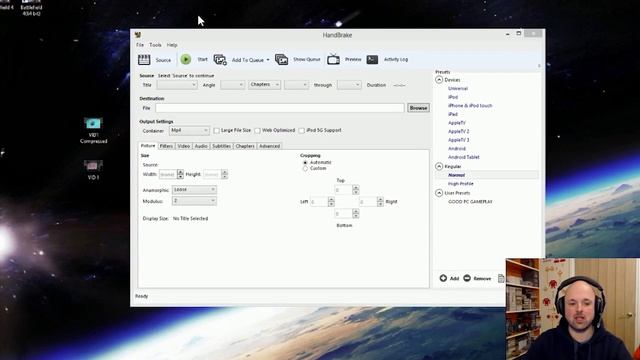Click the Top crop stepper
The height and width of the screenshot is (360, 640).
click(x=356, y=190)
